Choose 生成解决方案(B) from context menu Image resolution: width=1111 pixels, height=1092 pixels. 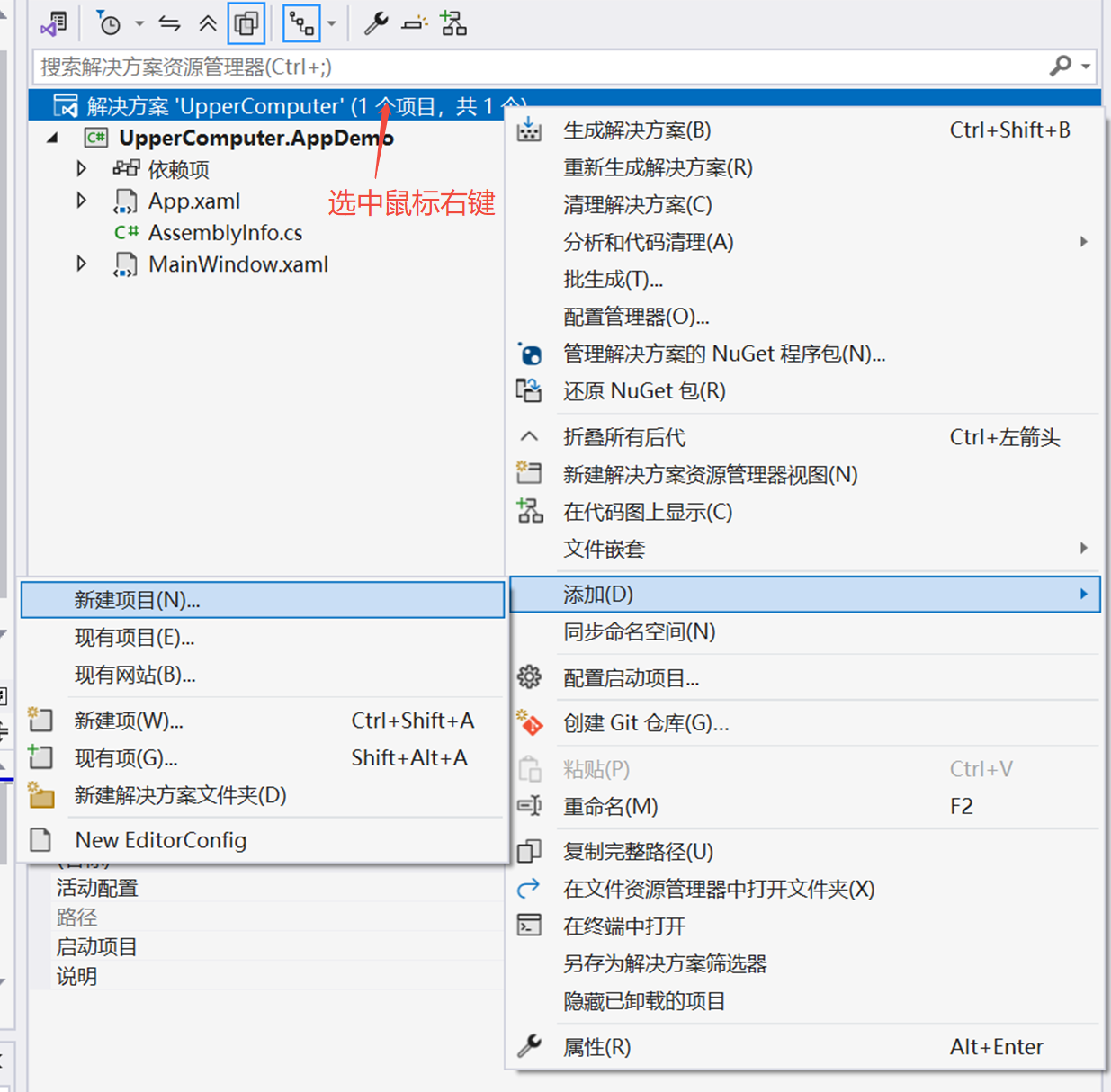[805, 130]
